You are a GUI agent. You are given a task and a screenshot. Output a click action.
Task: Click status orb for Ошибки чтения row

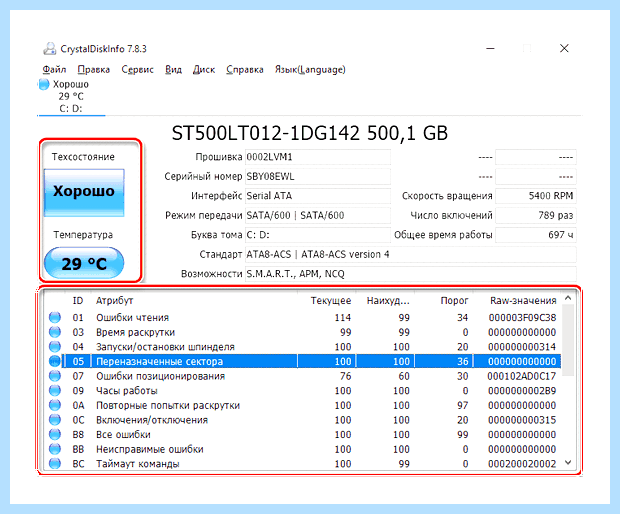point(55,317)
